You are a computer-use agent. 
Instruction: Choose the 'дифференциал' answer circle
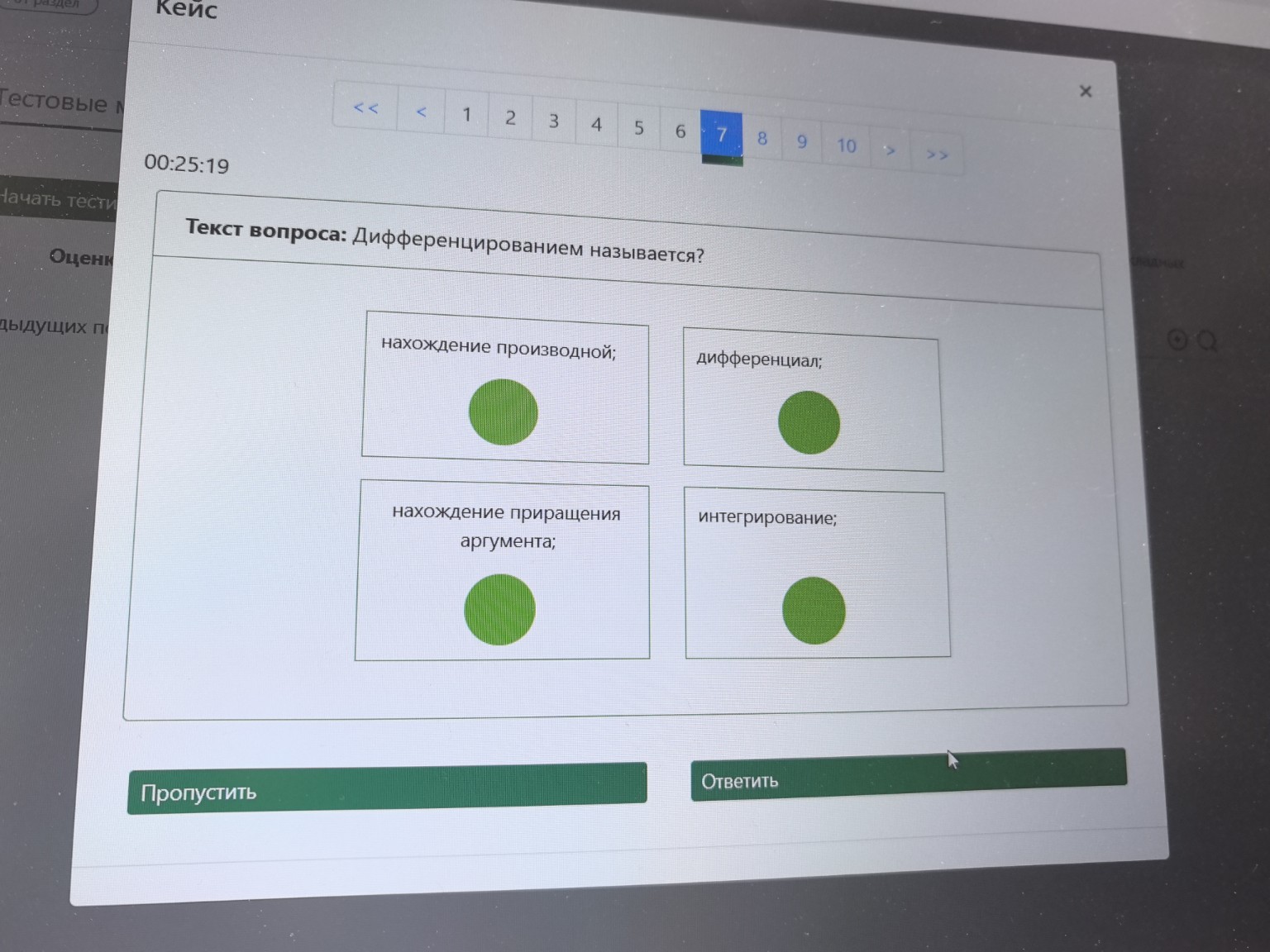pyautogui.click(x=809, y=422)
